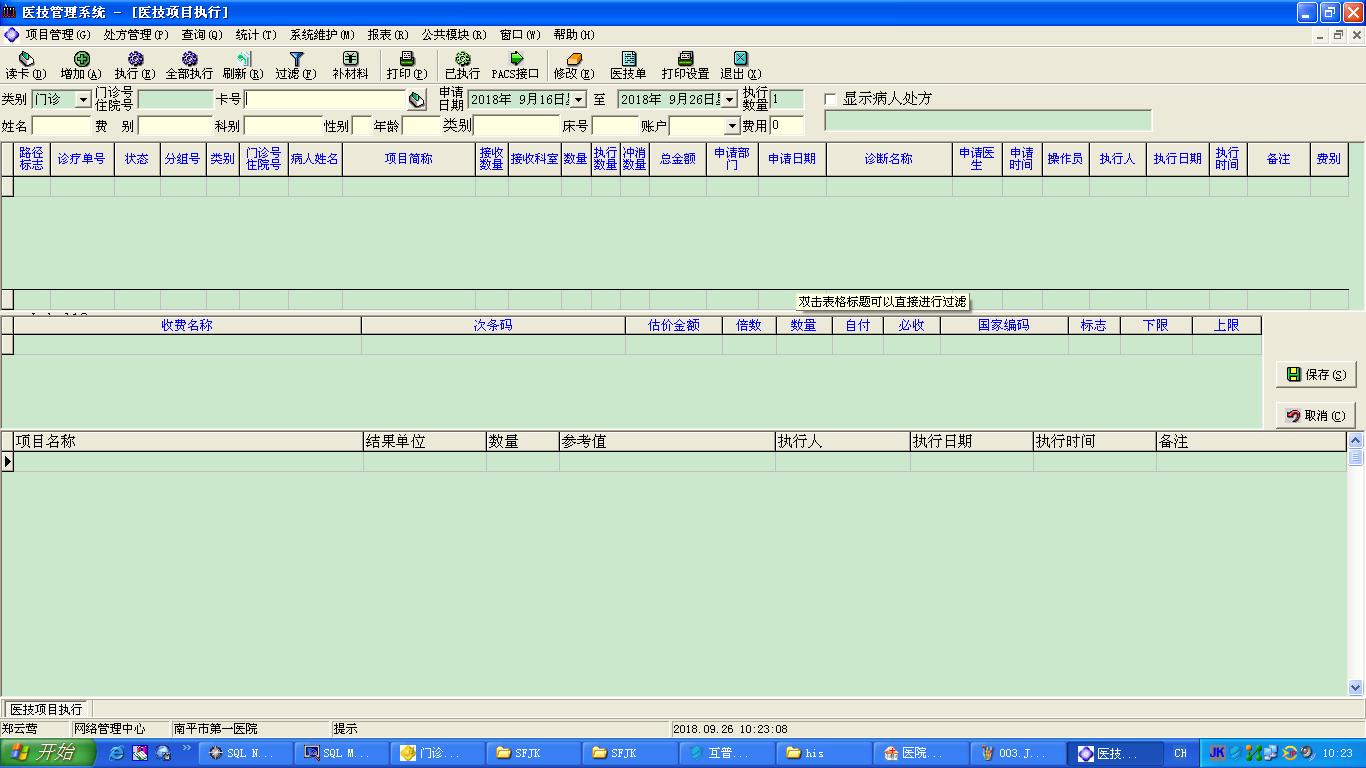Image resolution: width=1366 pixels, height=768 pixels.
Task: Click the 卡号 card number input field
Action: (x=325, y=100)
